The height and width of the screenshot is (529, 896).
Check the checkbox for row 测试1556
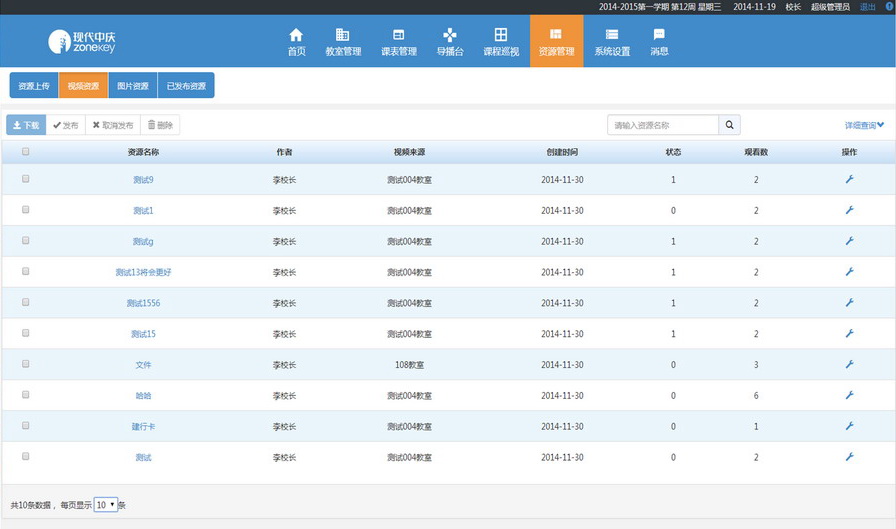coord(26,302)
